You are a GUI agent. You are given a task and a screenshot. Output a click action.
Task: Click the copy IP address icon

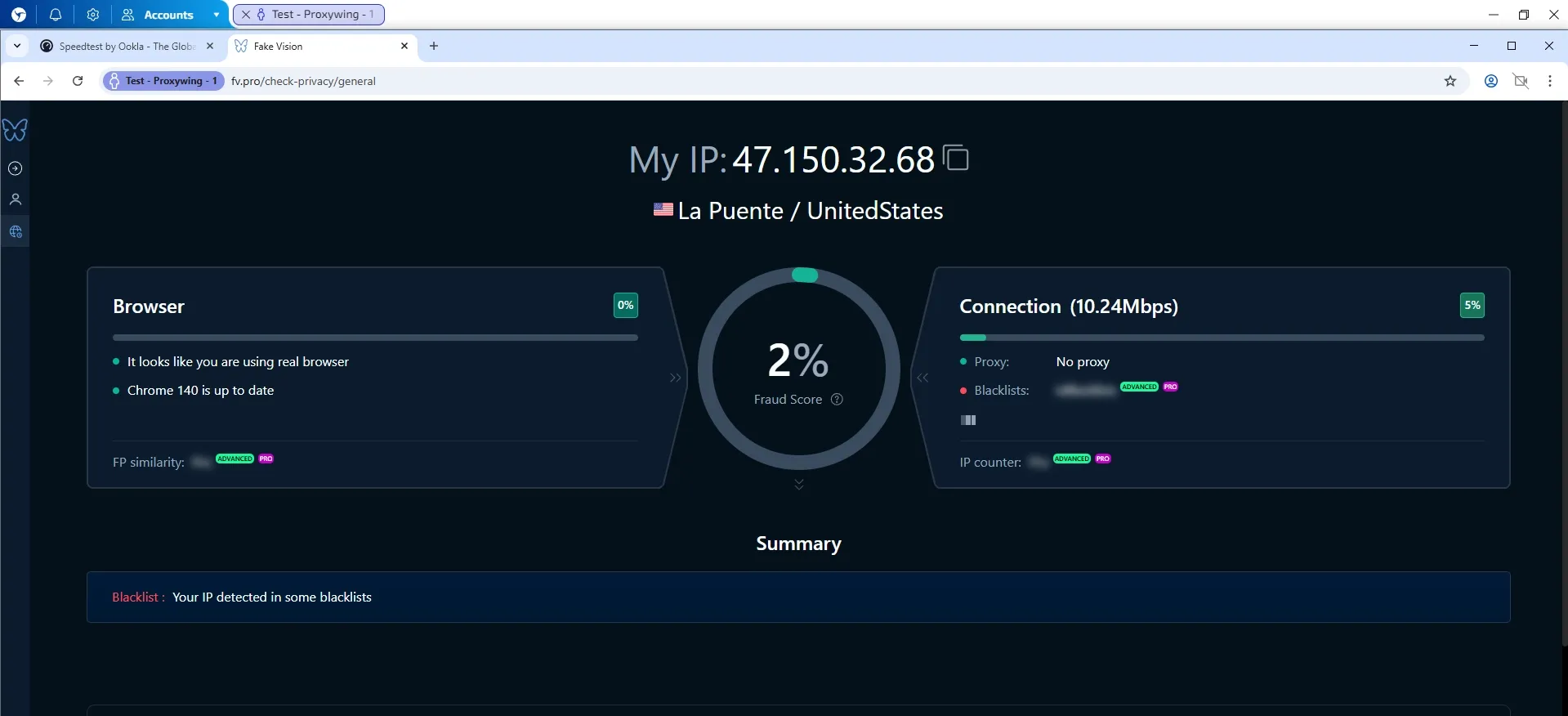[x=955, y=158]
